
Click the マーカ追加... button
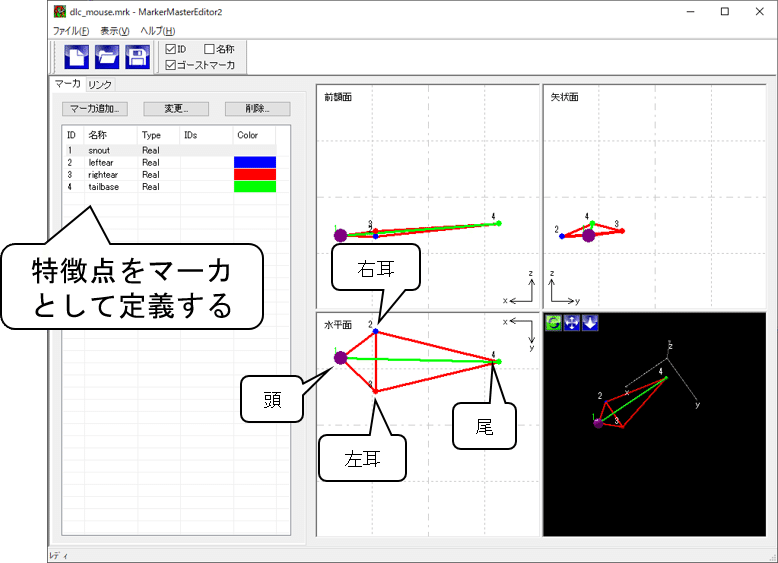tap(95, 109)
